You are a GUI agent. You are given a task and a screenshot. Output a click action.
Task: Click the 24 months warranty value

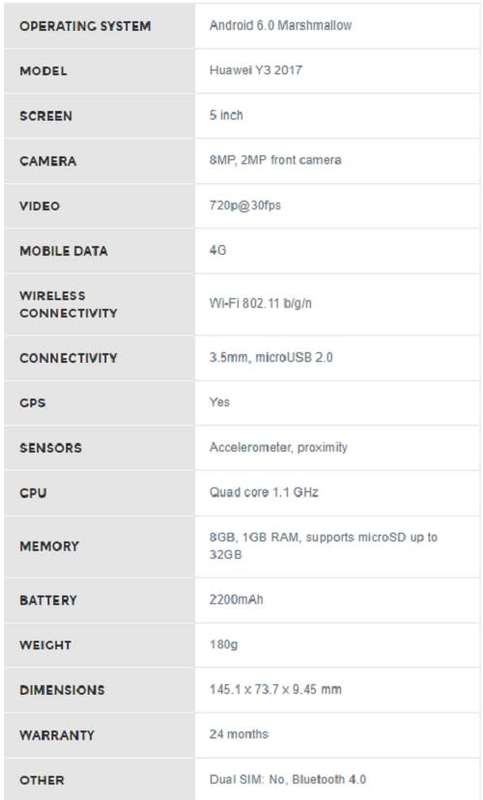[239, 734]
